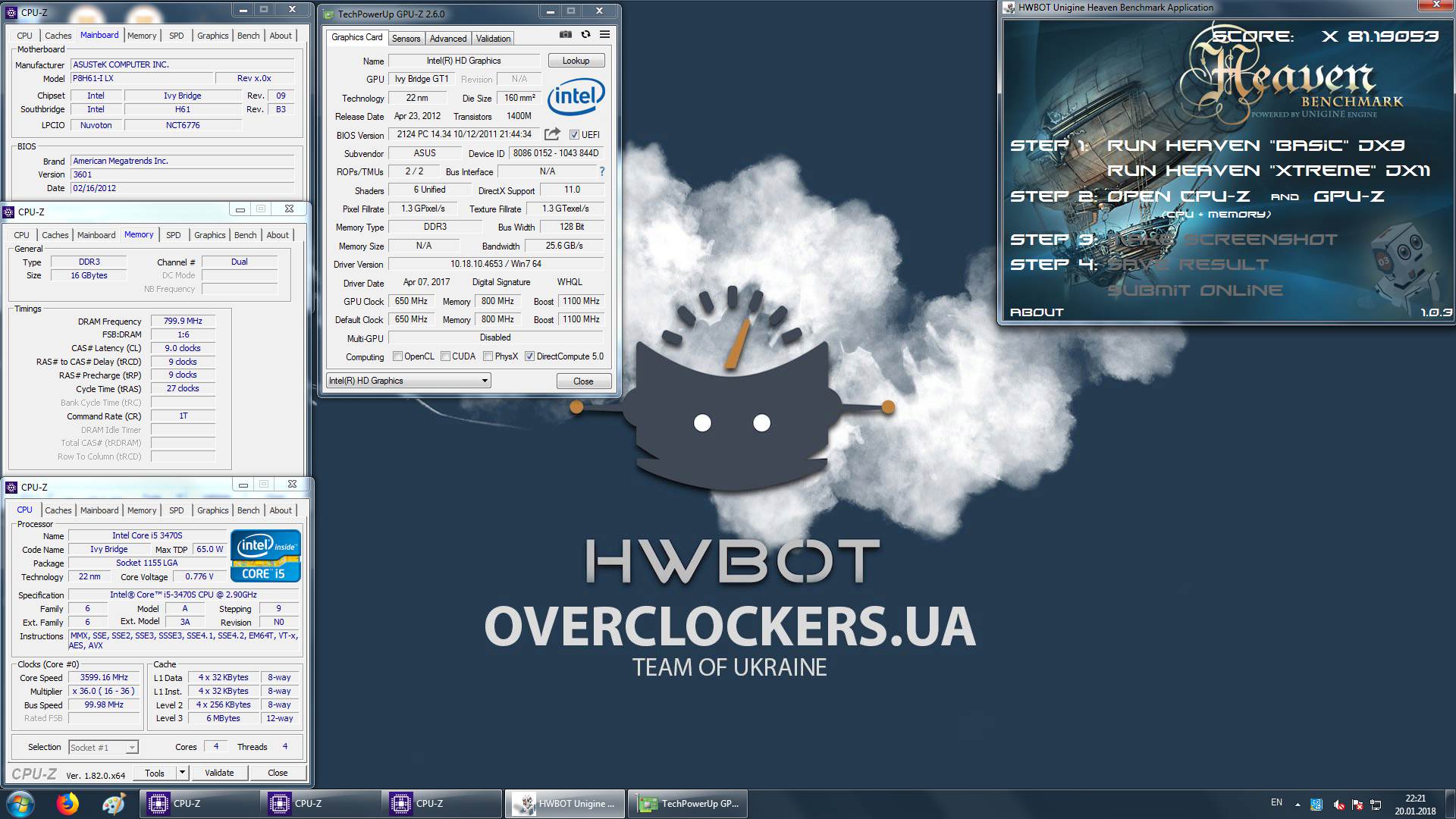Click the GPU-Z screenshot camera icon
Viewport: 1456px width, 819px height.
click(x=566, y=34)
